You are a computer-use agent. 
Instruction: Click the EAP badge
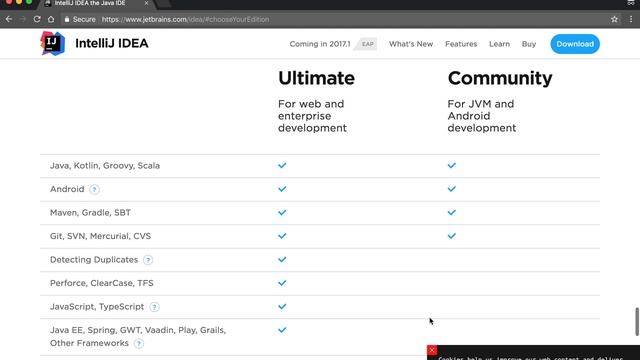click(367, 44)
